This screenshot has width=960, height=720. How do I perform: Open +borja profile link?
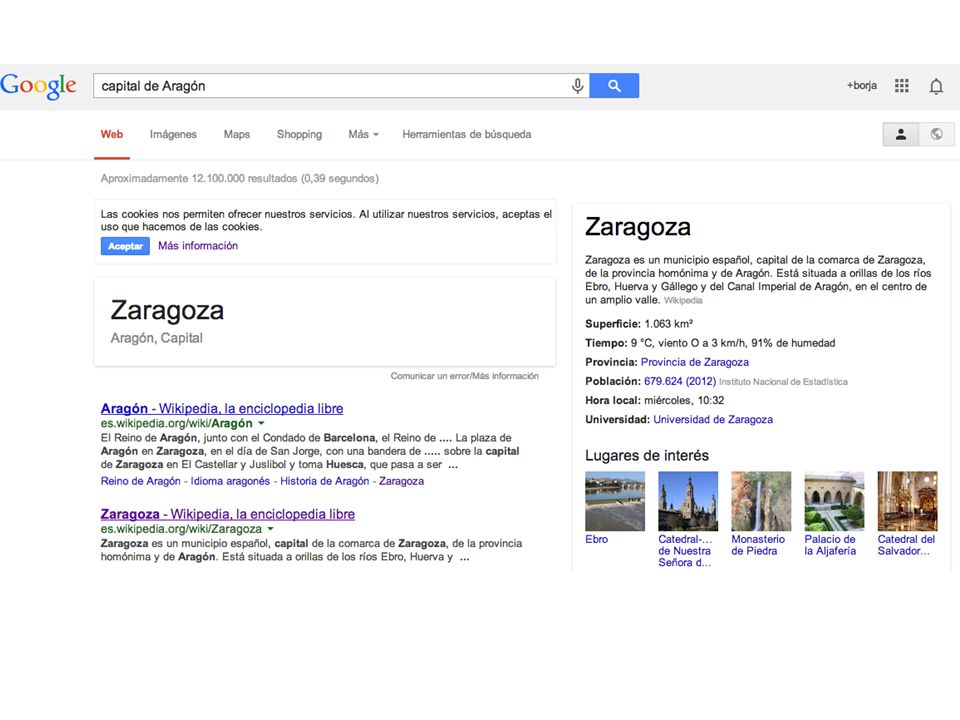click(x=861, y=86)
